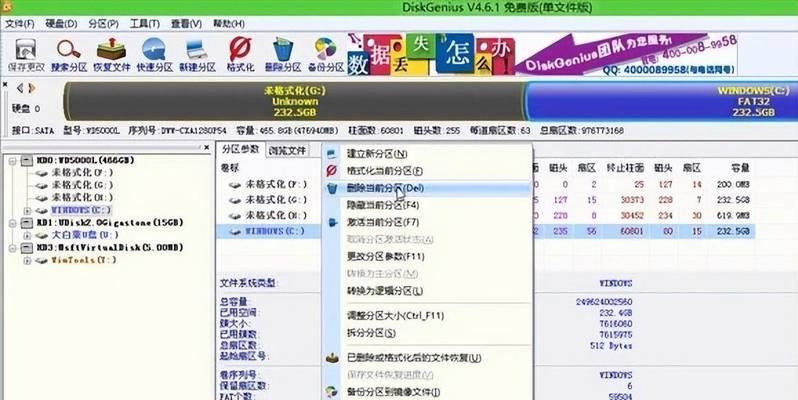Switch to the 分区参数 tab
The height and width of the screenshot is (400, 798).
tap(240, 149)
